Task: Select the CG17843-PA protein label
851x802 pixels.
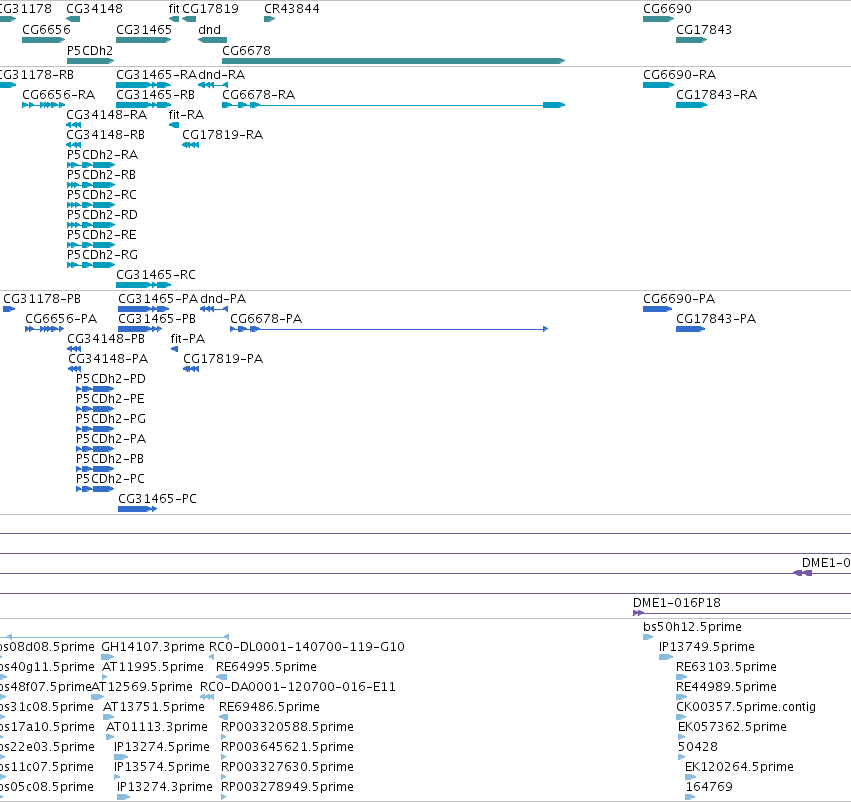Action: click(716, 319)
